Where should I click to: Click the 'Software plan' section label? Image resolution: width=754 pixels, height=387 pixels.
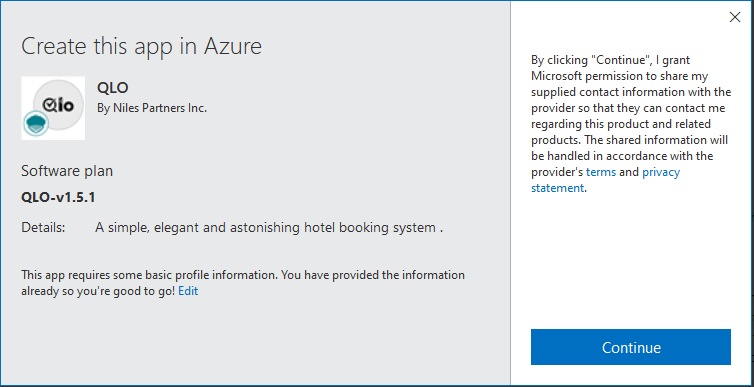[x=67, y=171]
